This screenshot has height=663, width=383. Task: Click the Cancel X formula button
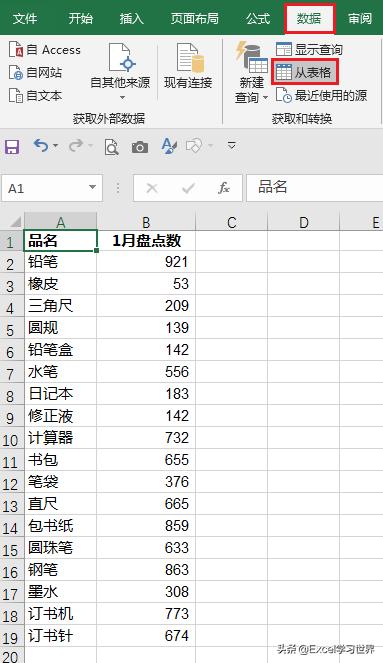pyautogui.click(x=152, y=188)
